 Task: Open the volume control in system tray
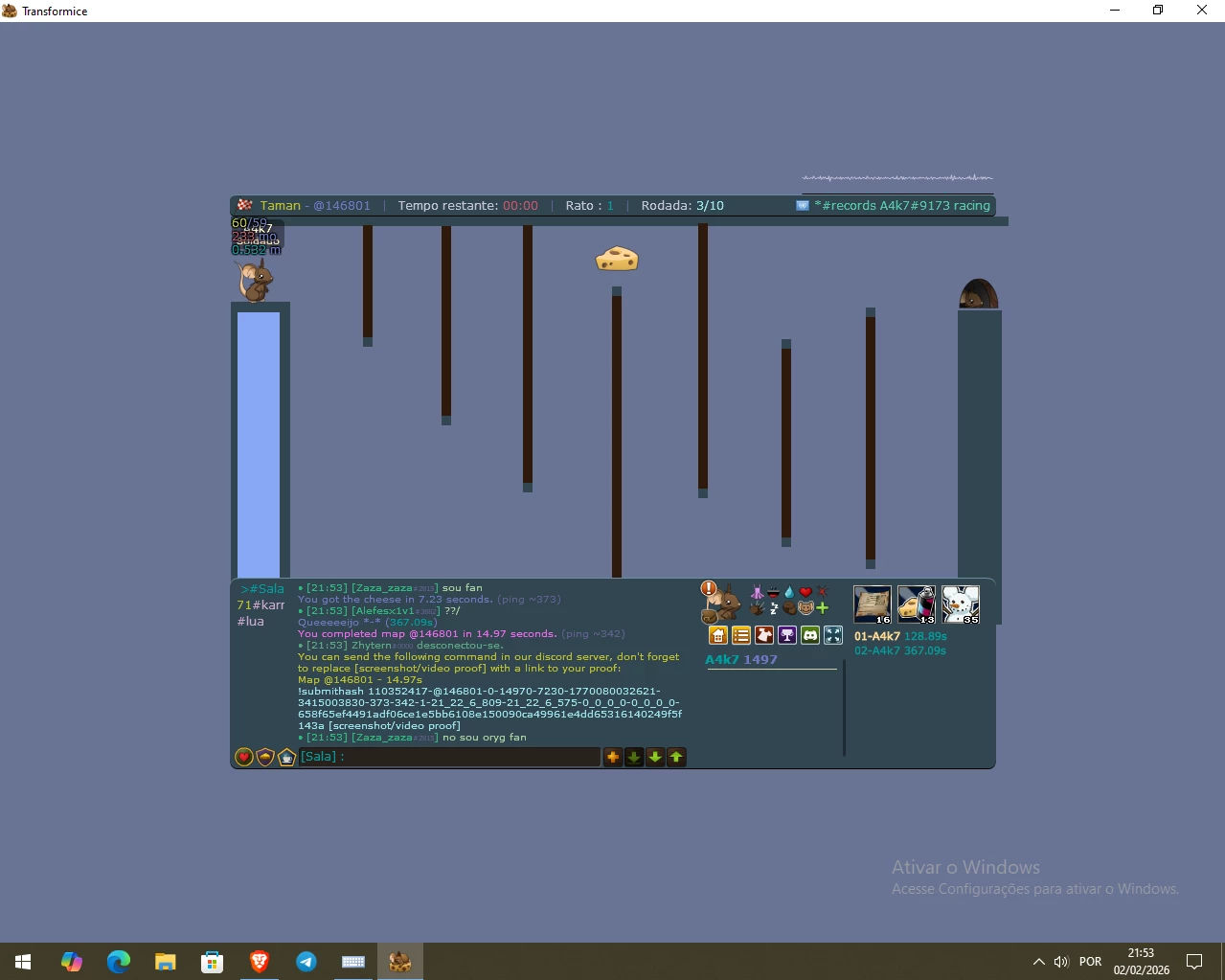tap(1061, 962)
